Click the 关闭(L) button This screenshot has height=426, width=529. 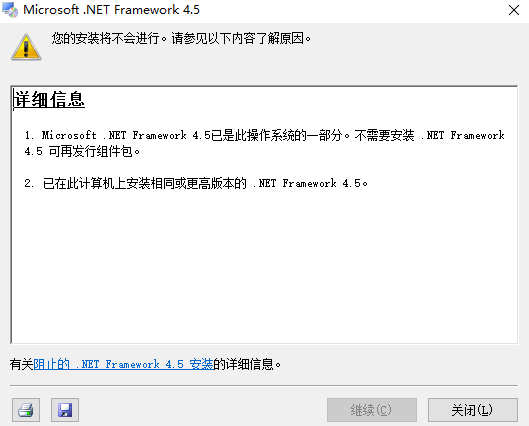473,410
